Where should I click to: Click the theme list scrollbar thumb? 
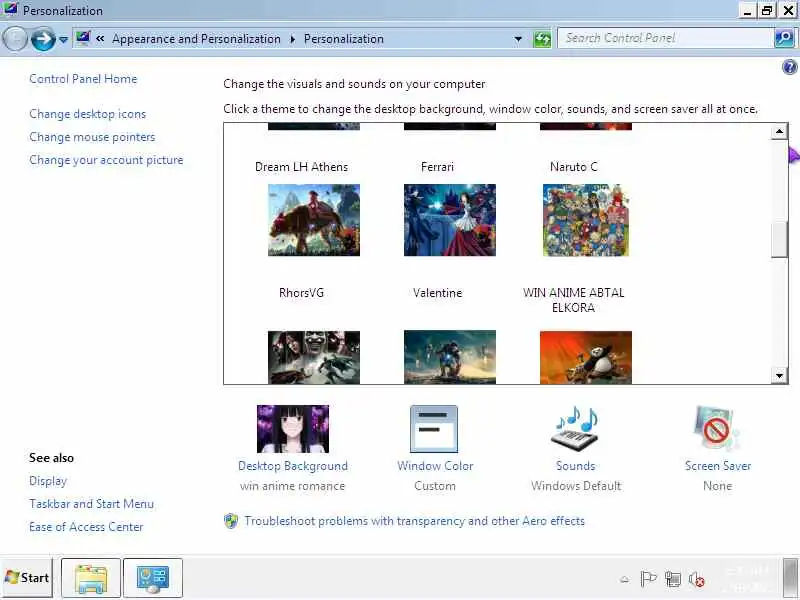[779, 240]
